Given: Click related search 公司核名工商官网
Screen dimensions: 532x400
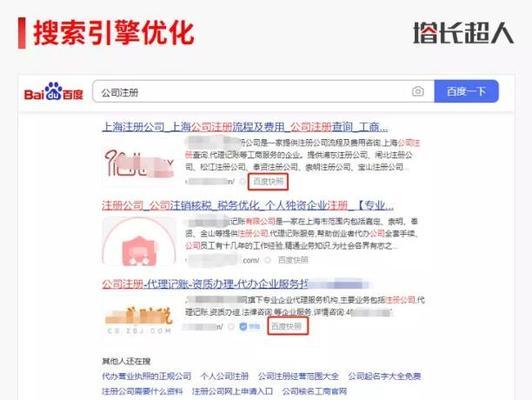Looking at the screenshot, I should pos(315,391).
